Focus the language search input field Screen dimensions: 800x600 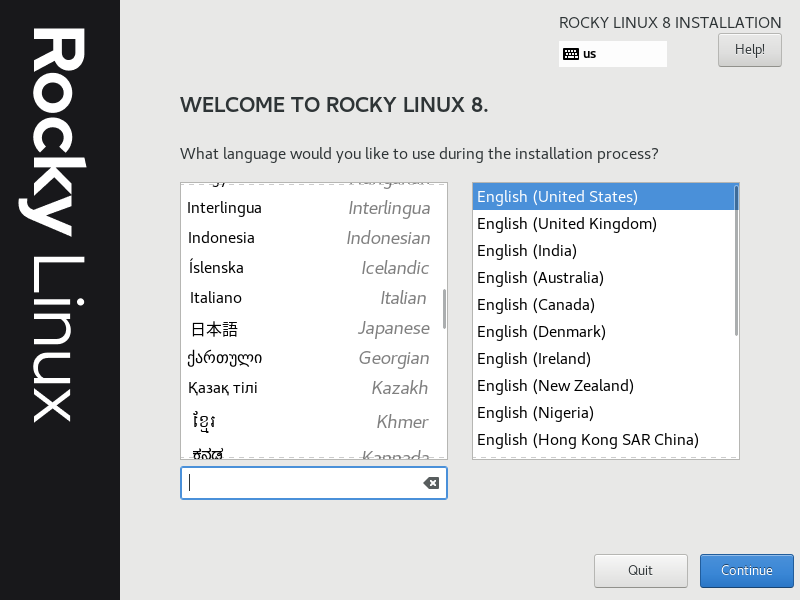pos(314,483)
